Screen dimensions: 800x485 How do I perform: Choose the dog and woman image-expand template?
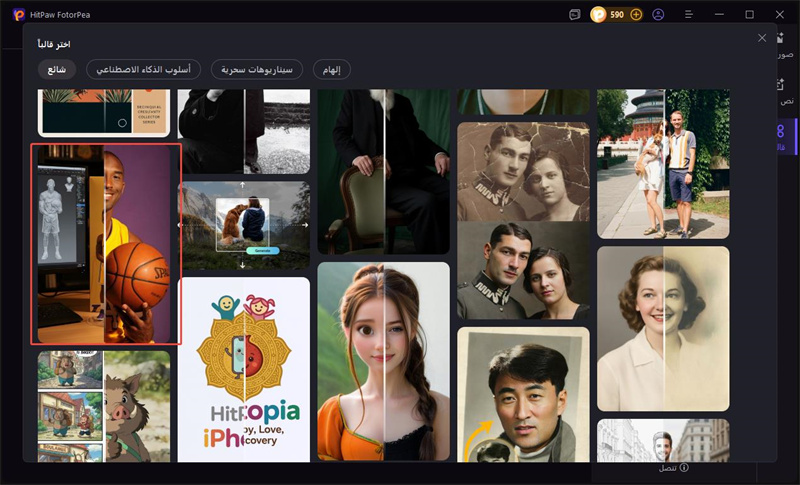243,225
